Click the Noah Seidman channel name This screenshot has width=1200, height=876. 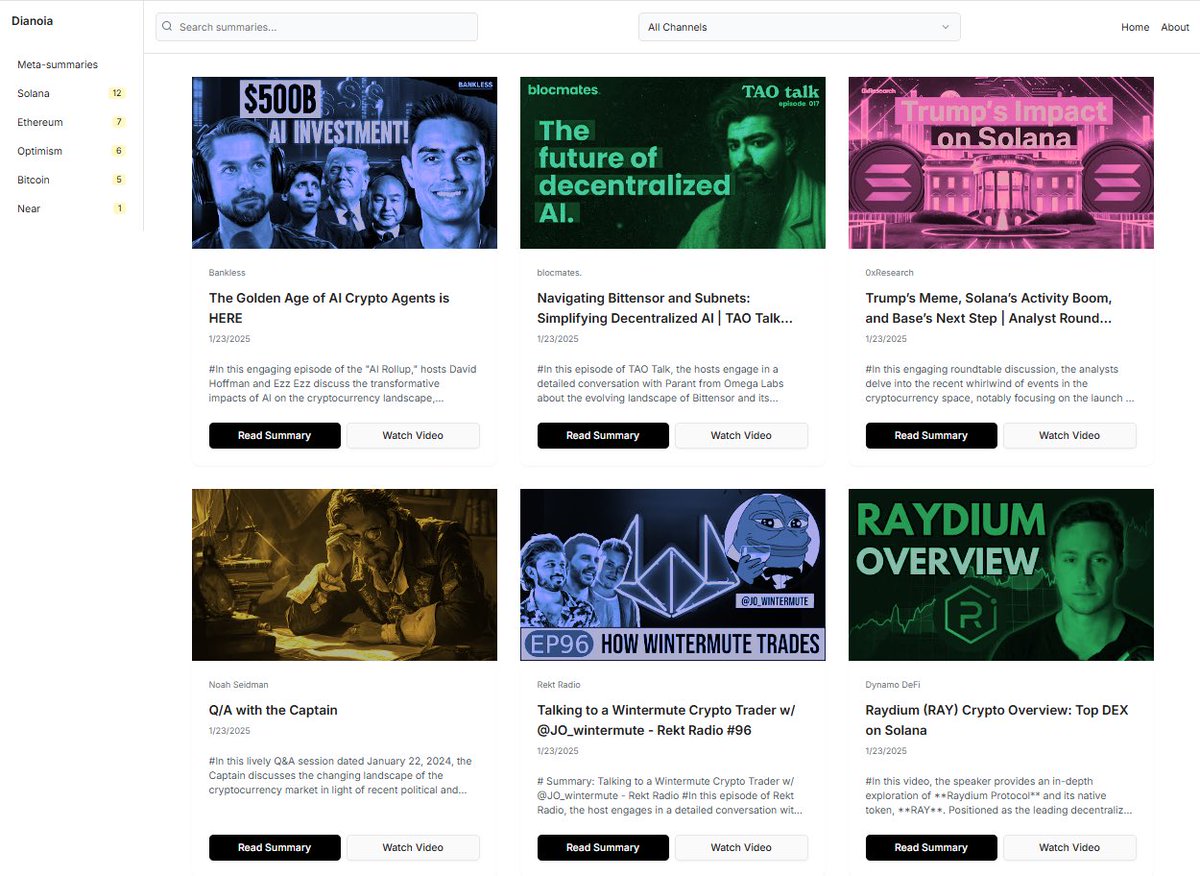click(238, 685)
